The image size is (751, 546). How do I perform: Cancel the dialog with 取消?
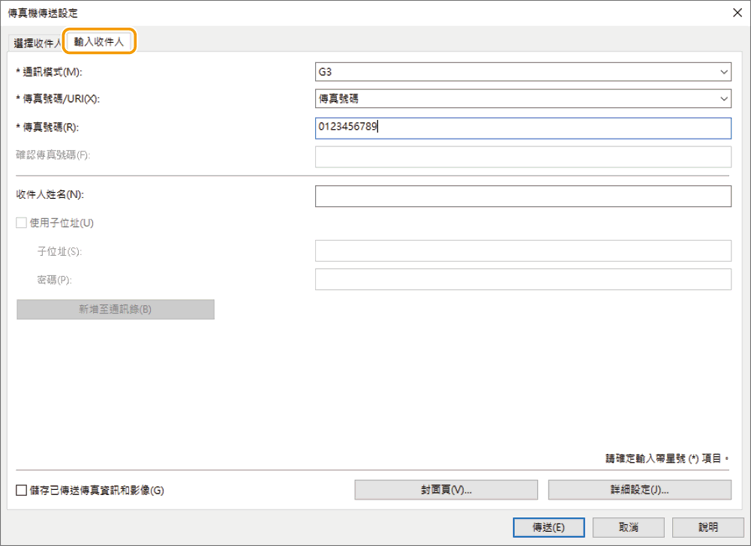[x=628, y=527]
